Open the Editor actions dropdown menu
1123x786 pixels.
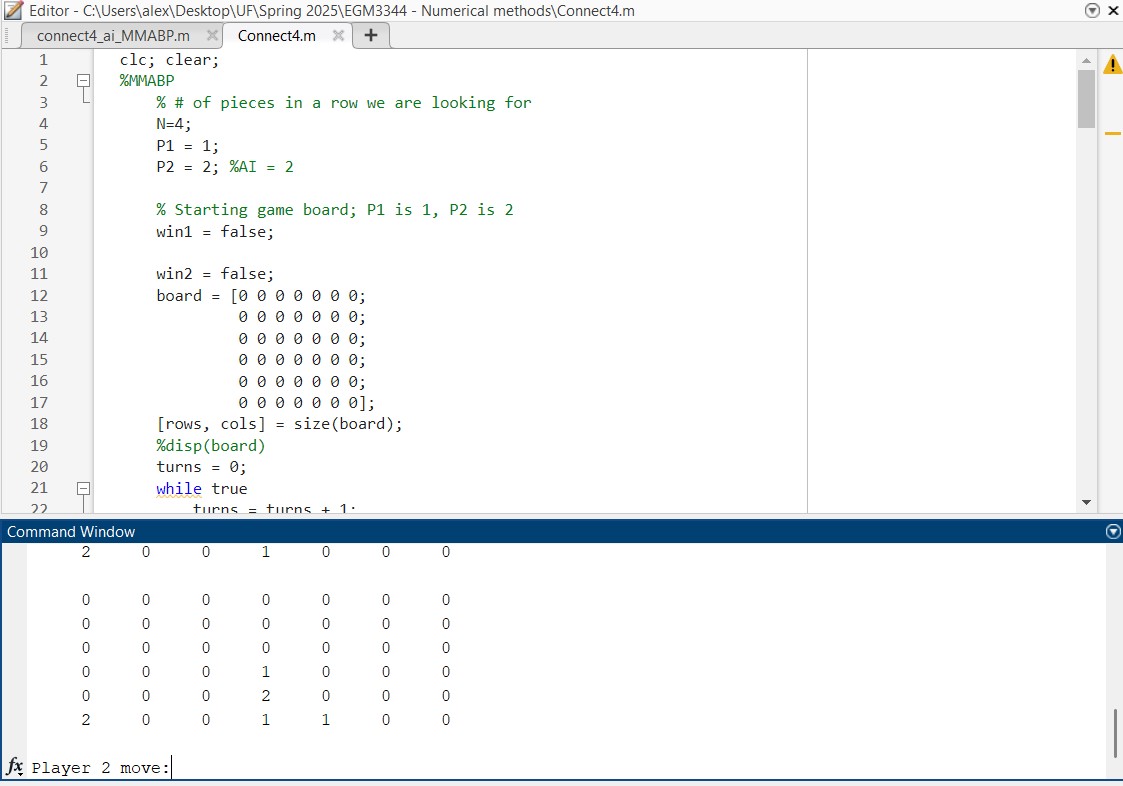(1092, 10)
